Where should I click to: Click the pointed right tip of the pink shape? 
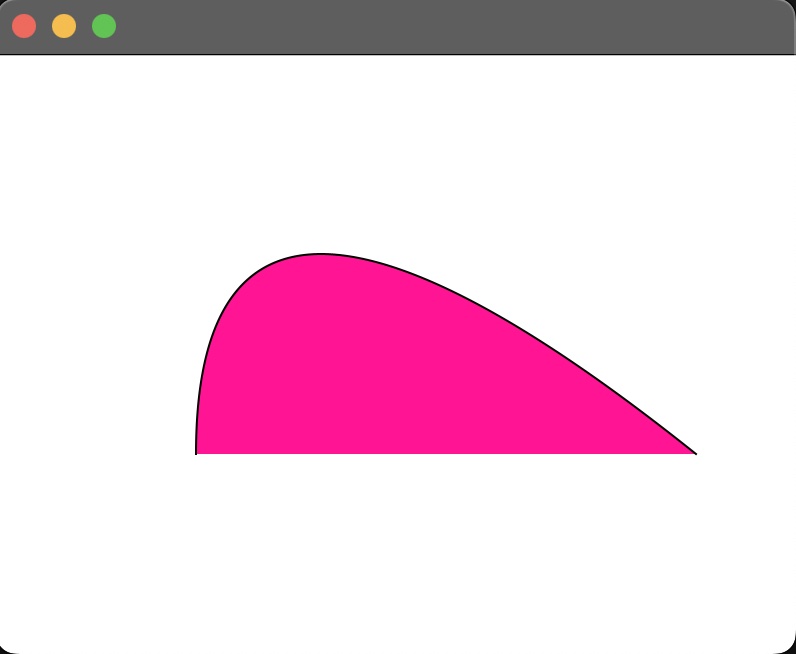click(695, 453)
